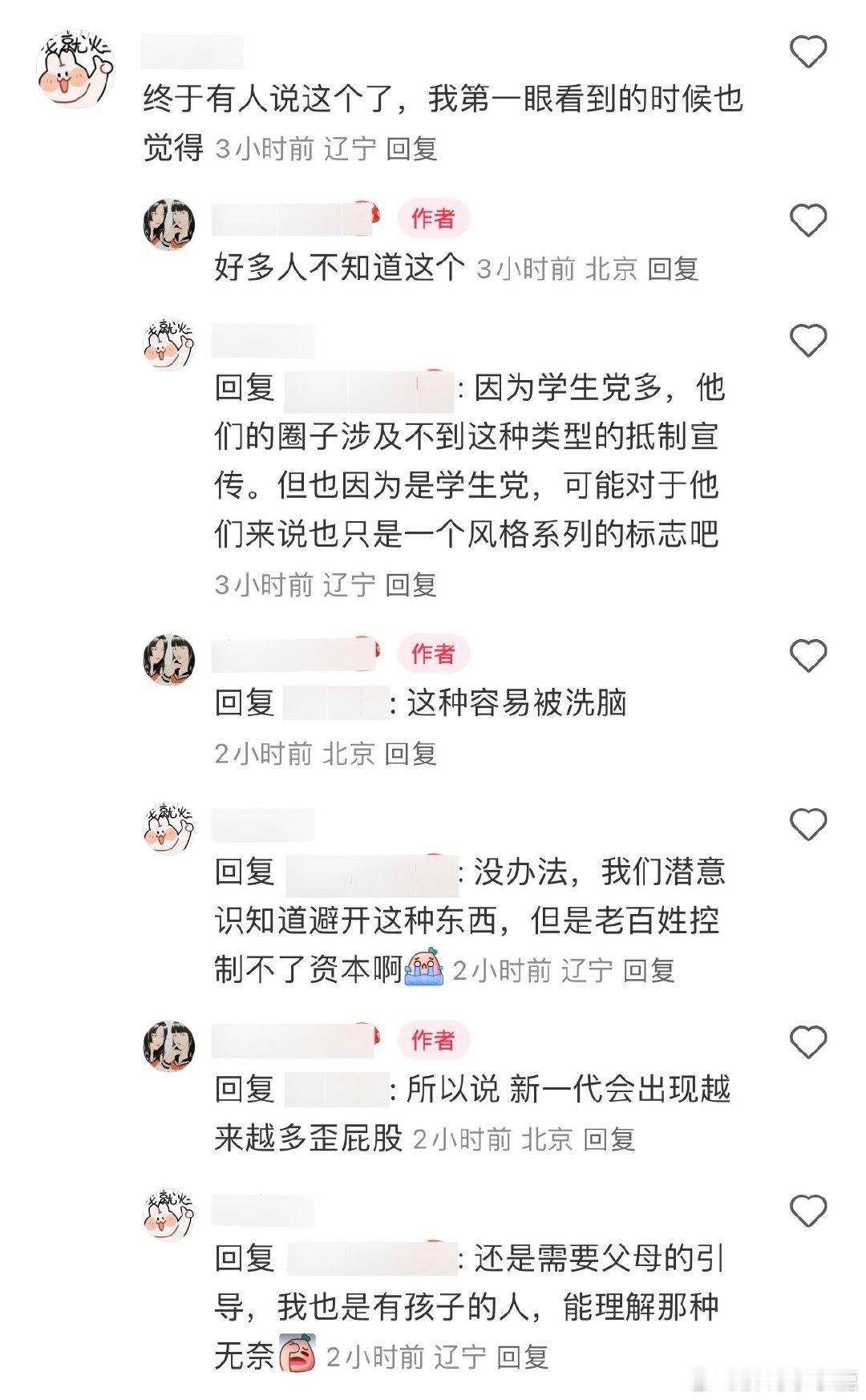Click 回复 below 这种容易被洗脑
The width and height of the screenshot is (866, 1400).
point(411,754)
